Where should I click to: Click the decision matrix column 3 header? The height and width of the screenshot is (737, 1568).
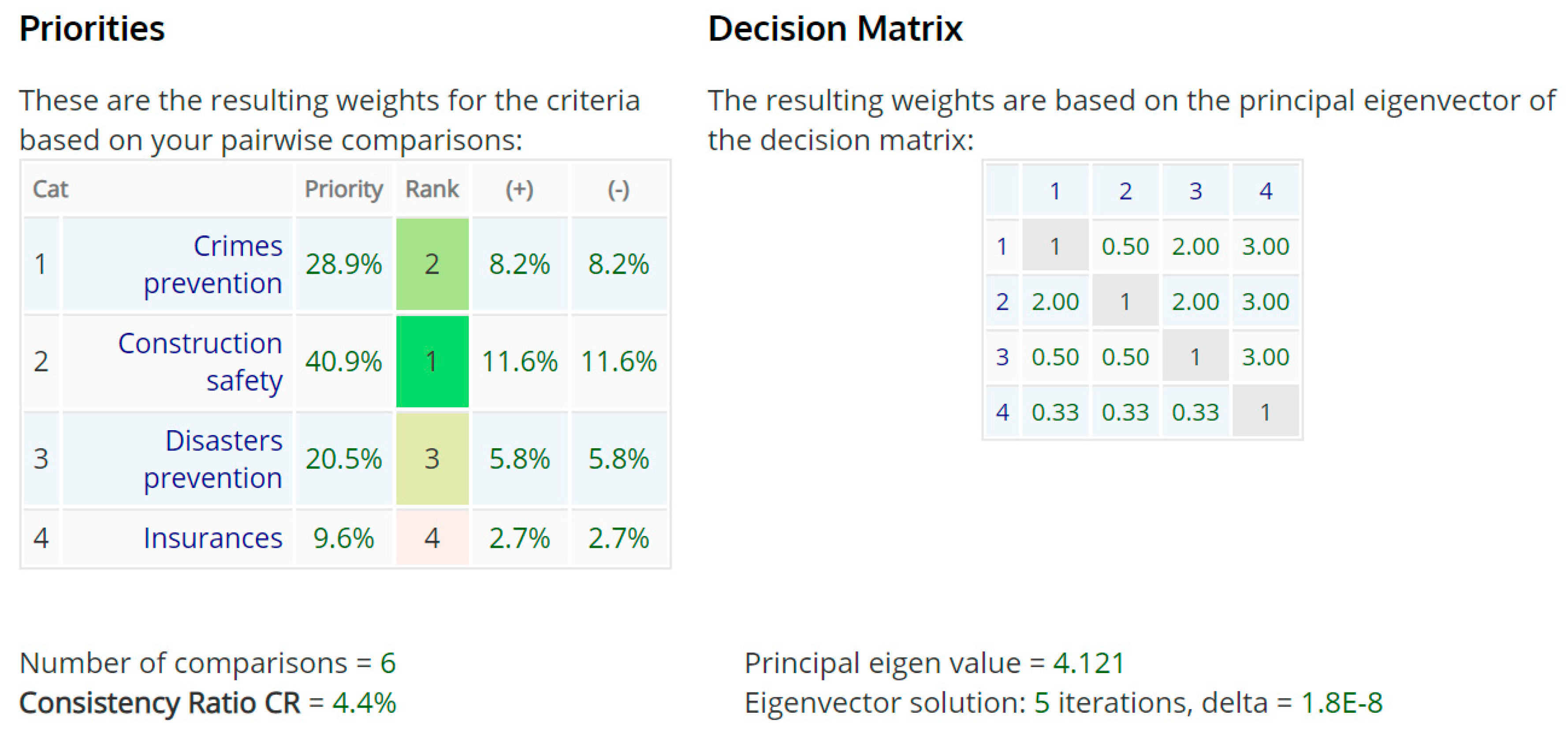pos(1196,191)
